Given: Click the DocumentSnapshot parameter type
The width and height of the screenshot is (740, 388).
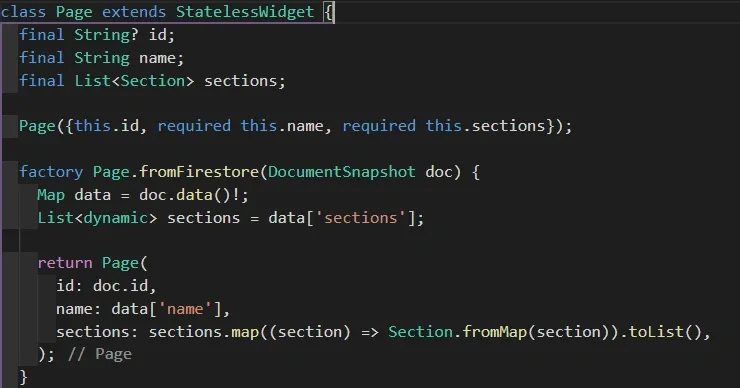Looking at the screenshot, I should 342,172.
